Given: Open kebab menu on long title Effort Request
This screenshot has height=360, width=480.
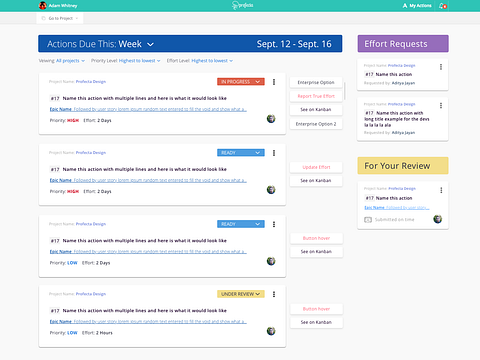Looking at the screenshot, I should tap(441, 106).
